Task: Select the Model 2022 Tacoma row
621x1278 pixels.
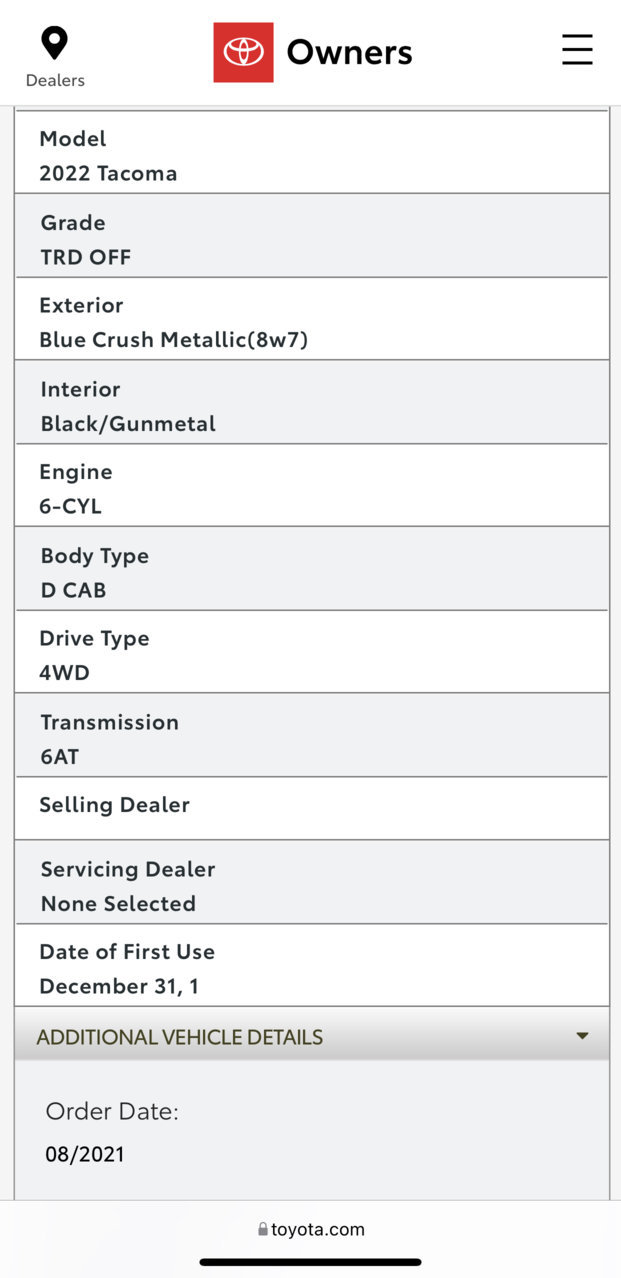Action: [312, 152]
